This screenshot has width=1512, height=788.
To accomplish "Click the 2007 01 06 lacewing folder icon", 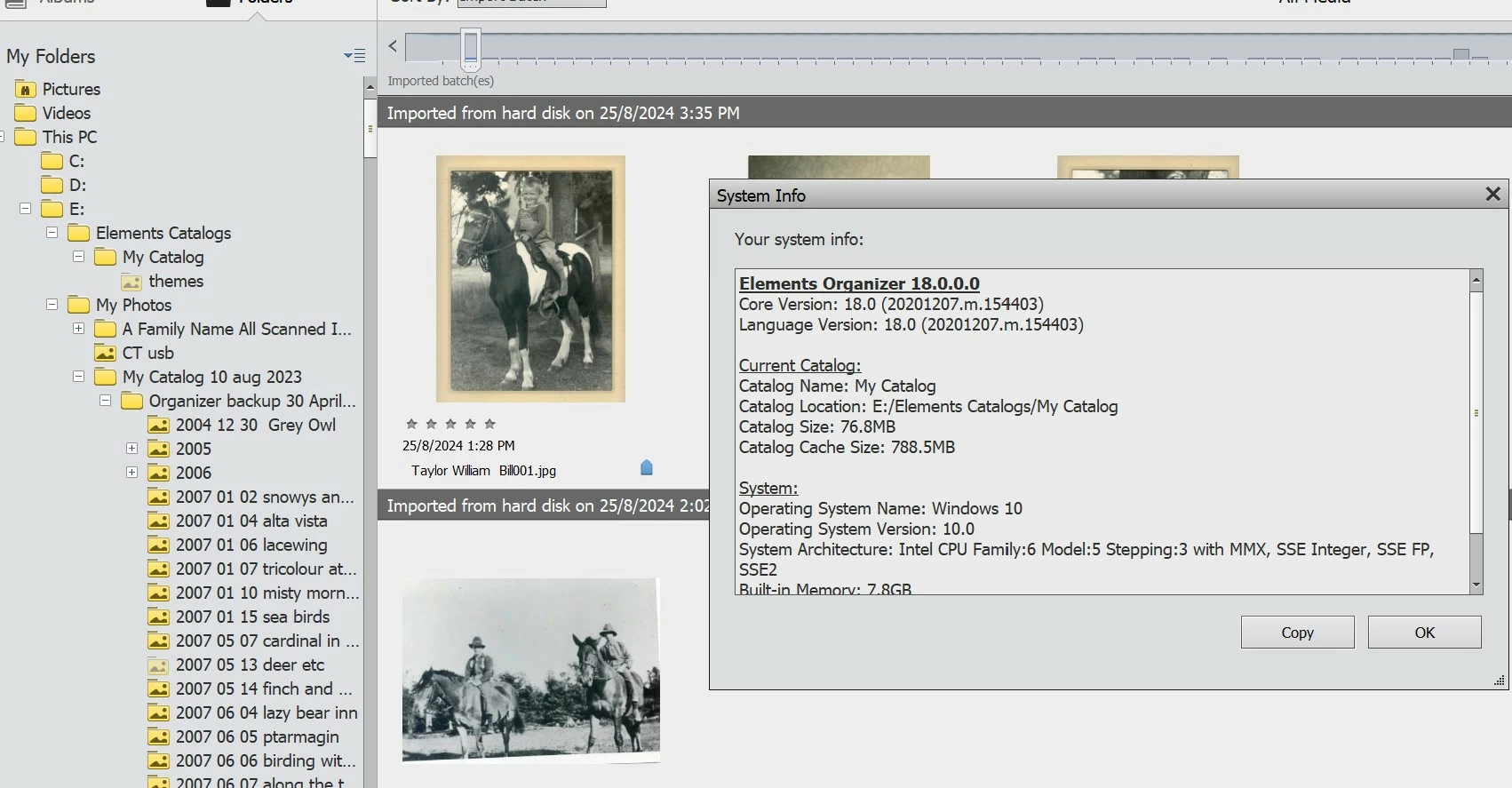I will pos(158,545).
